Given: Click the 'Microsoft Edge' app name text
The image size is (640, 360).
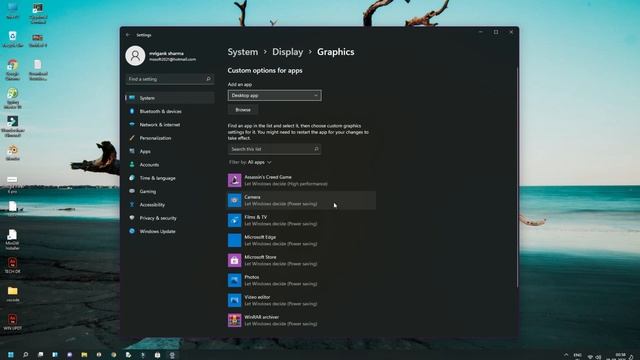Looking at the screenshot, I should 260,237.
